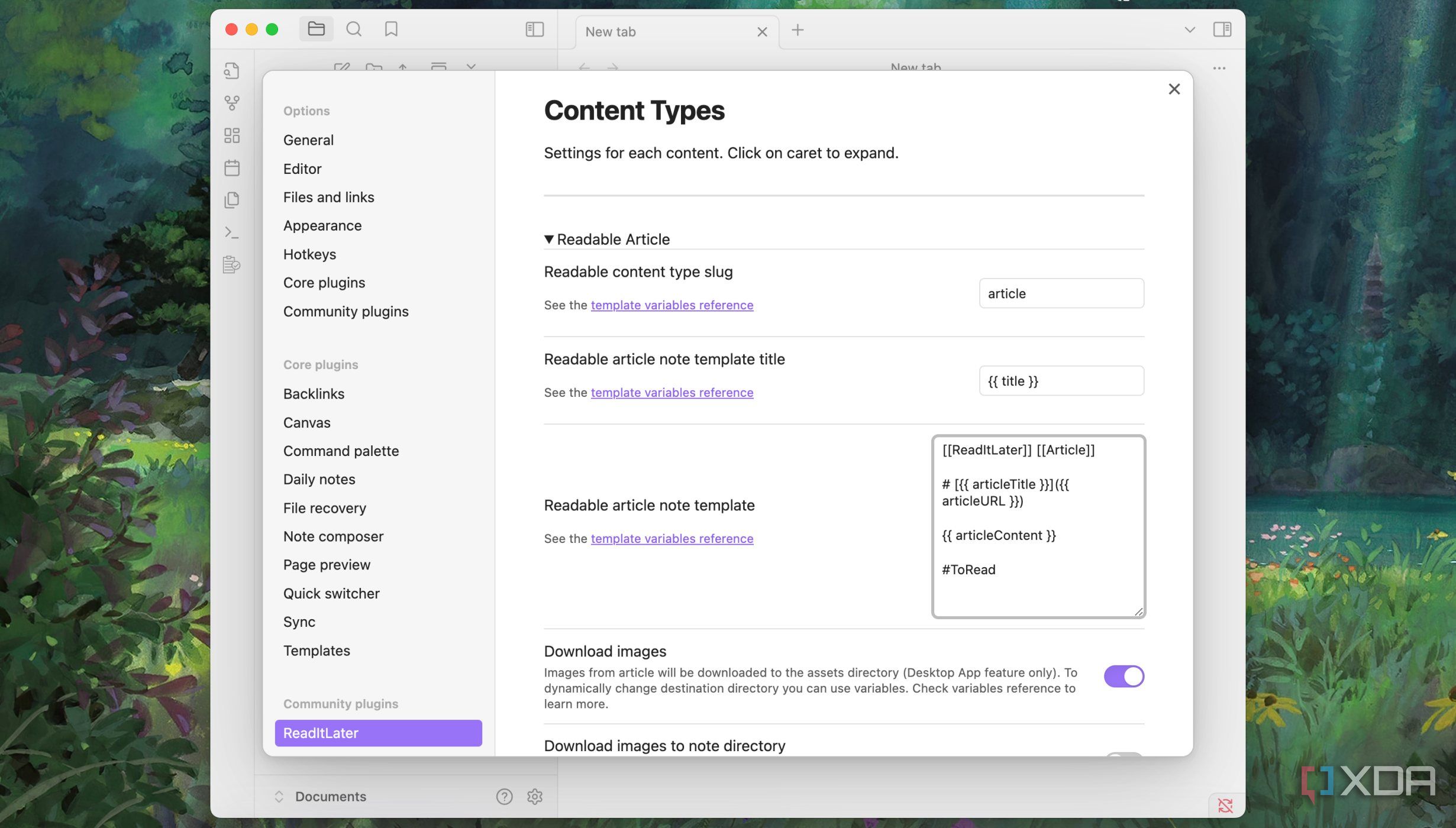Click the article slug input field
Image resolution: width=1456 pixels, height=828 pixels.
pos(1061,293)
